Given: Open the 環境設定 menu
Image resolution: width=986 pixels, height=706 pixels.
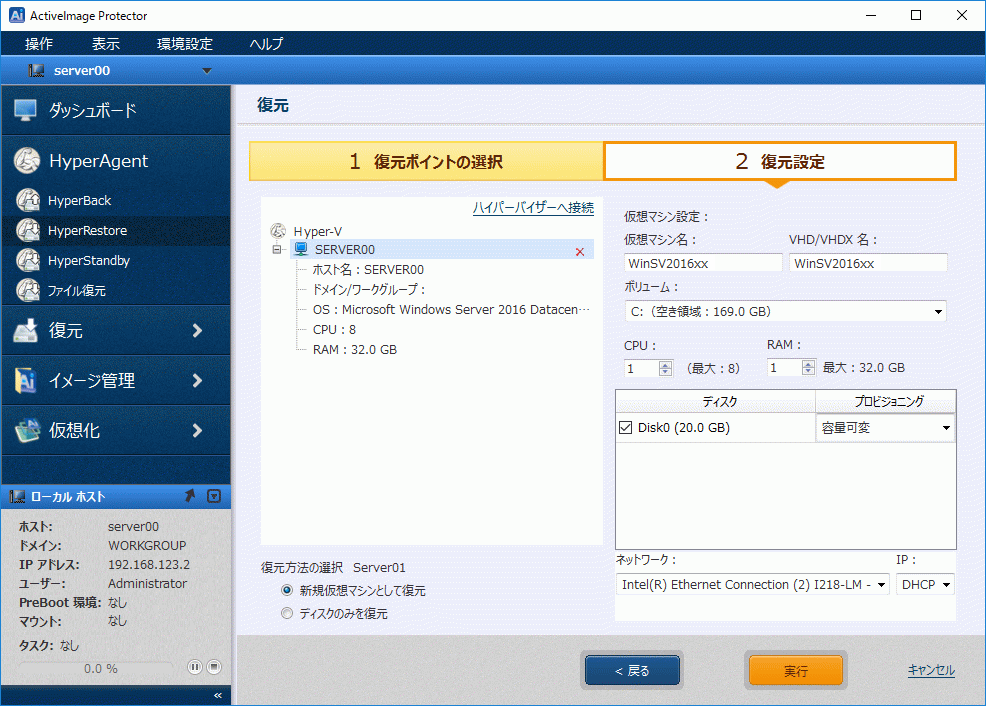Looking at the screenshot, I should coord(185,43).
